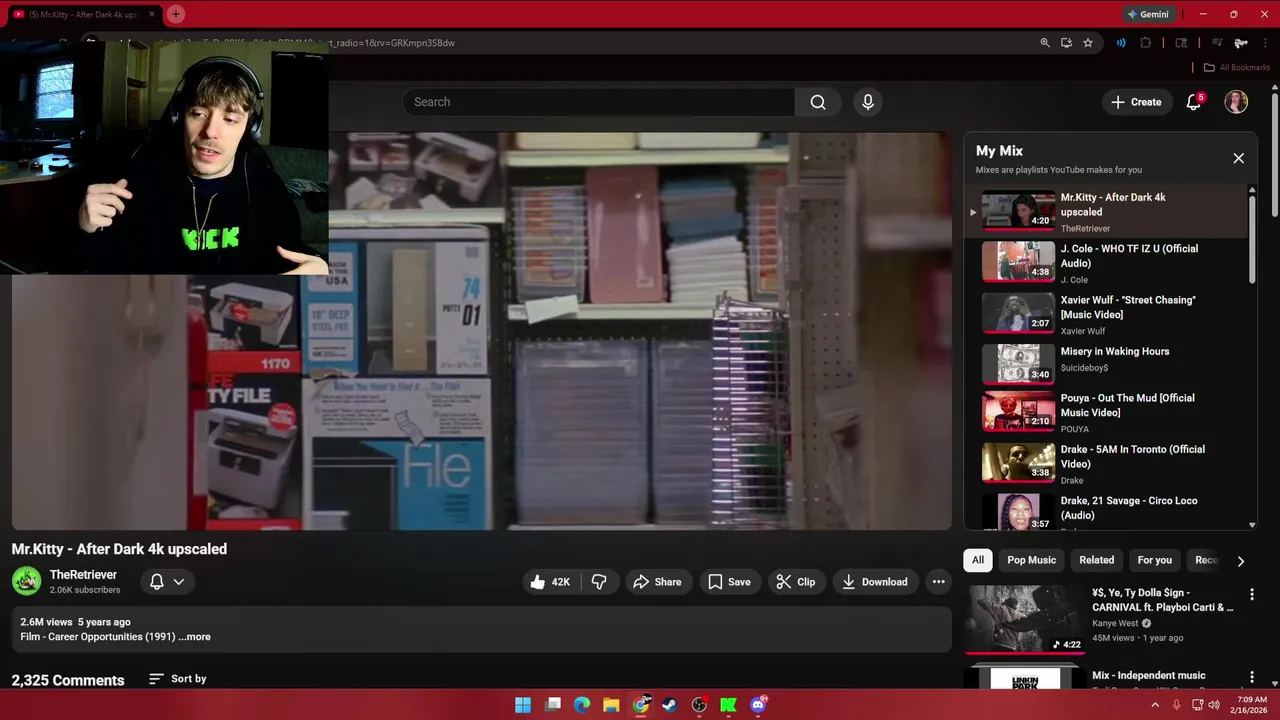Close the My Mix playlist panel

tap(1238, 158)
